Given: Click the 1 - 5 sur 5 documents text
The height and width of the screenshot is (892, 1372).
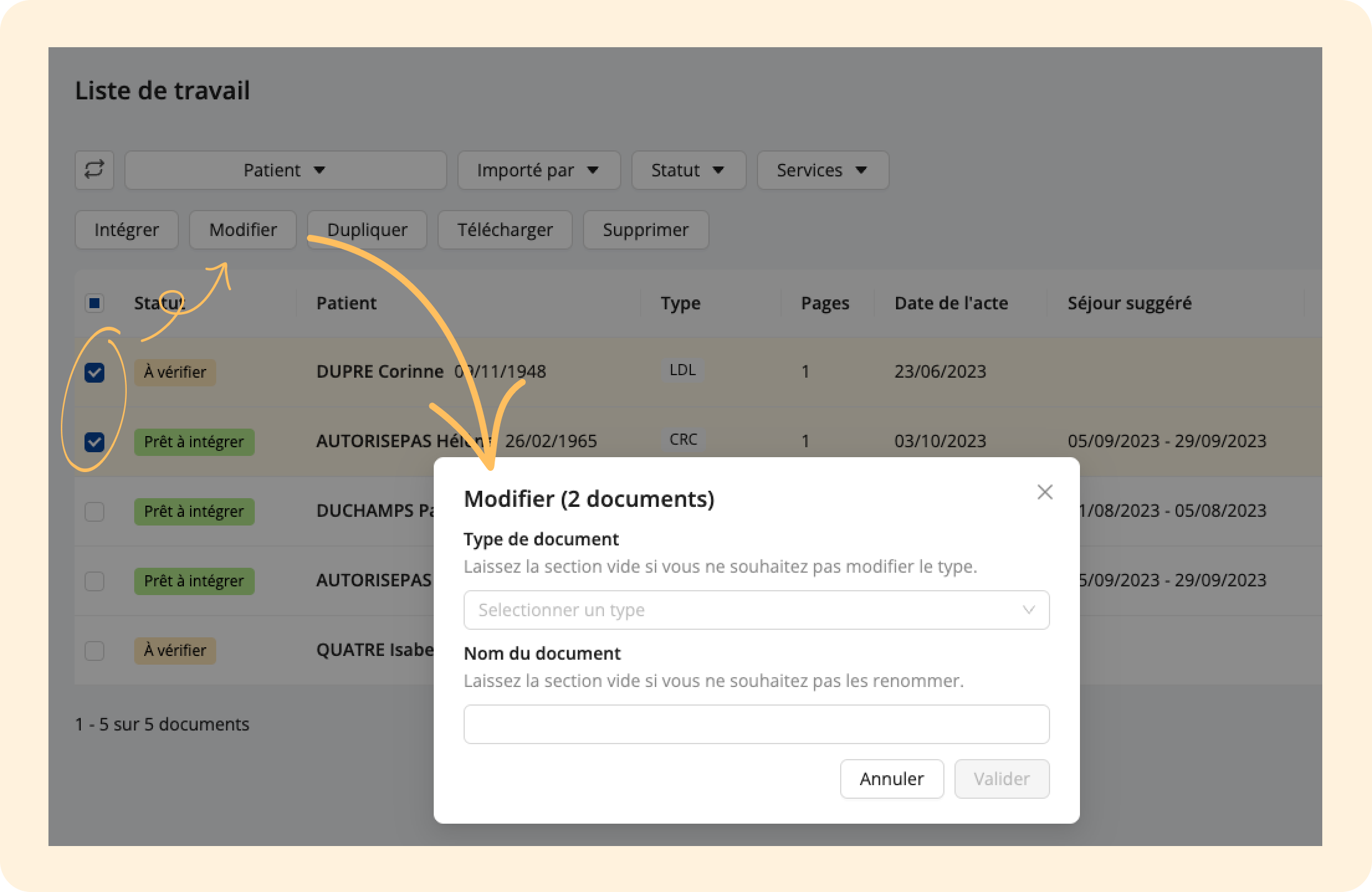Looking at the screenshot, I should point(162,724).
